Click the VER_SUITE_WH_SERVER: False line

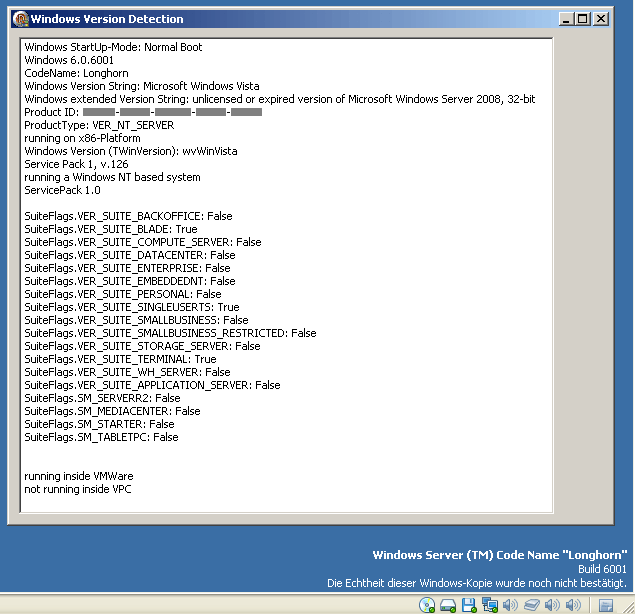click(127, 372)
